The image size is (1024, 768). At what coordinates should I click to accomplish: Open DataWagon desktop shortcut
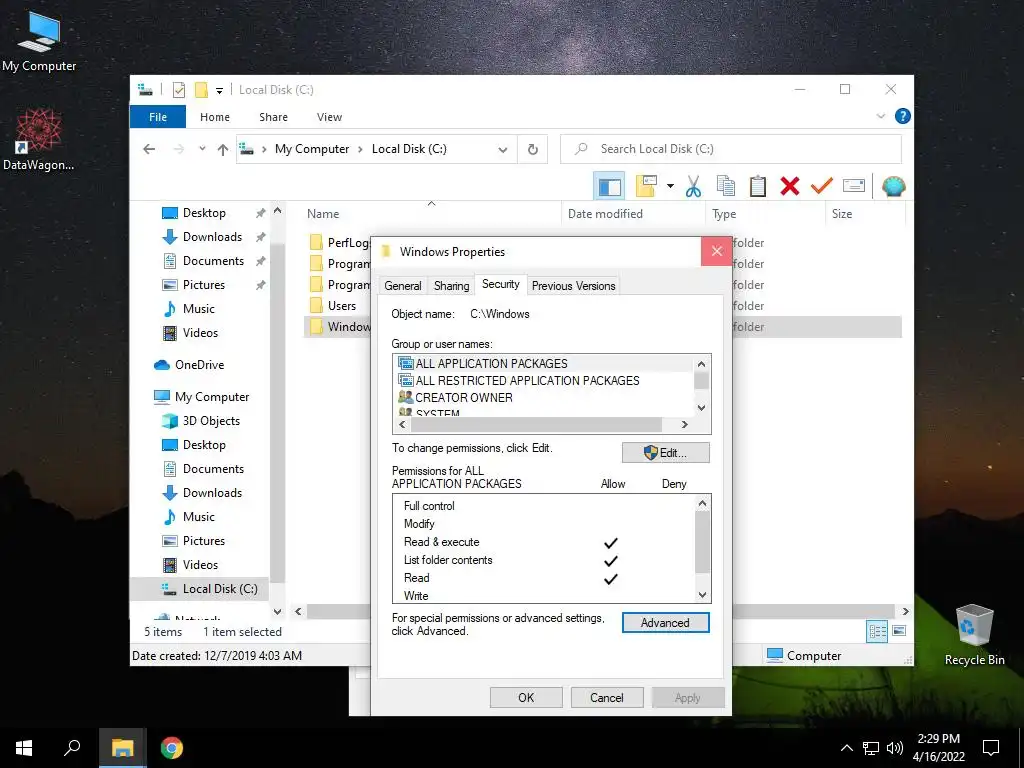(x=39, y=140)
